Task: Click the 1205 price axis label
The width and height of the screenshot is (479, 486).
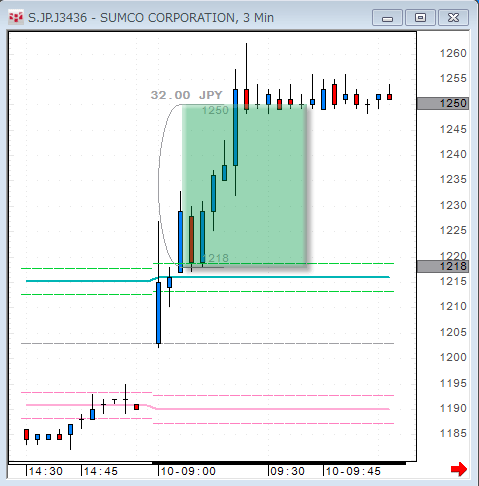Action: 453,332
